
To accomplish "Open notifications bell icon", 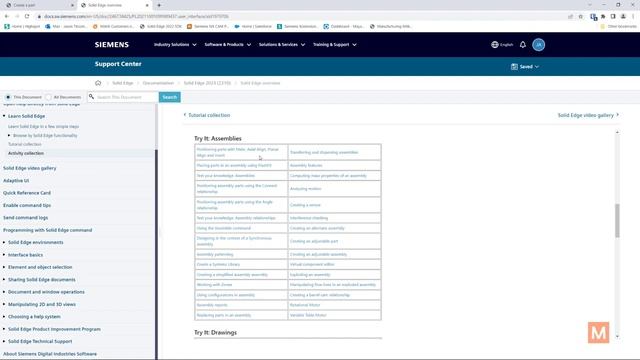I will (x=523, y=44).
